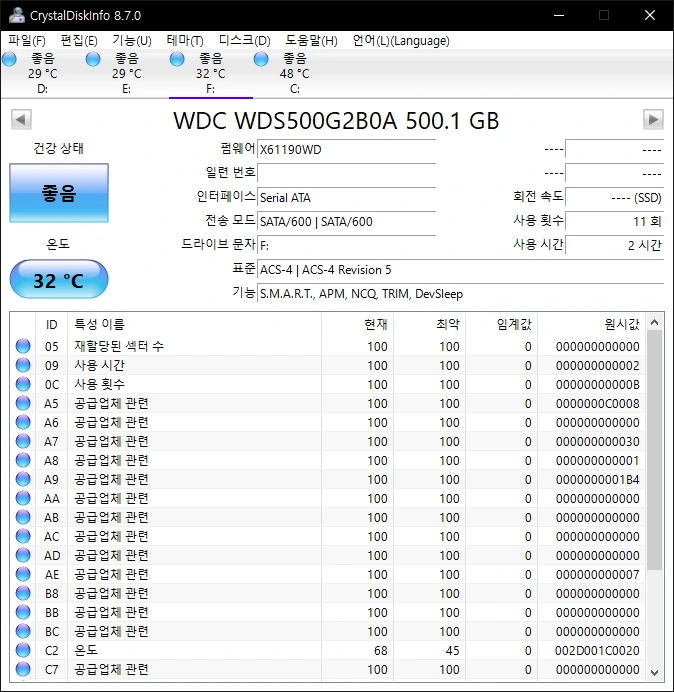674x692 pixels.
Task: Click raw value 0000000C0008 in A5 row
Action: [598, 403]
